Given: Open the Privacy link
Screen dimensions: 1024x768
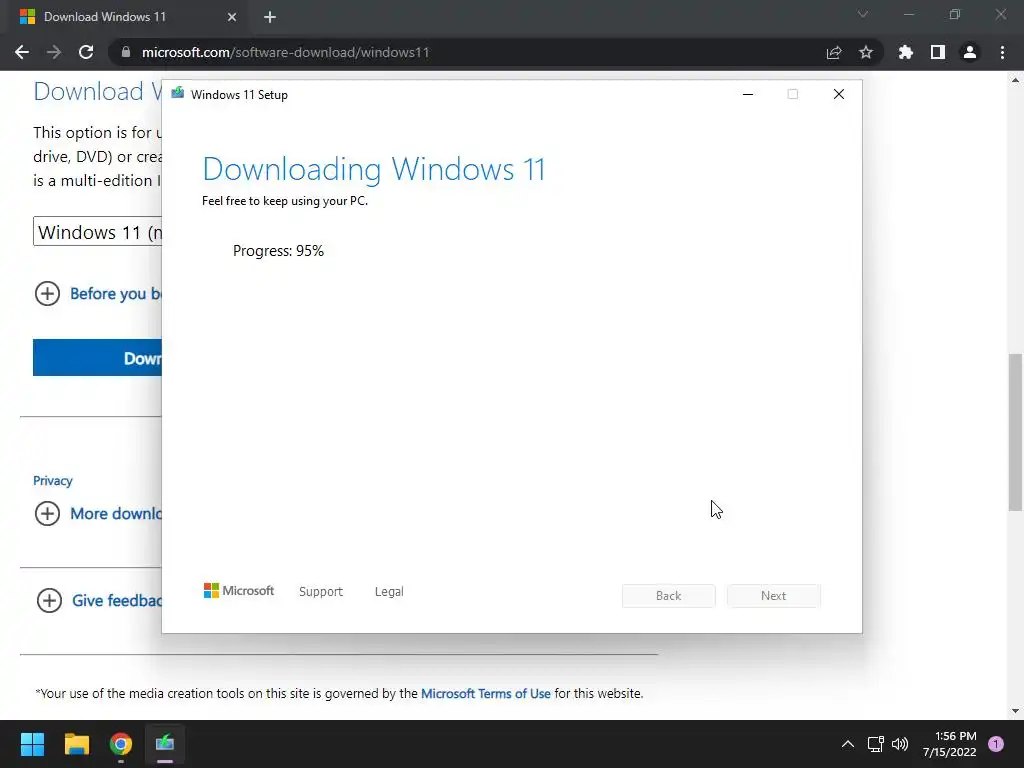Looking at the screenshot, I should coord(53,481).
